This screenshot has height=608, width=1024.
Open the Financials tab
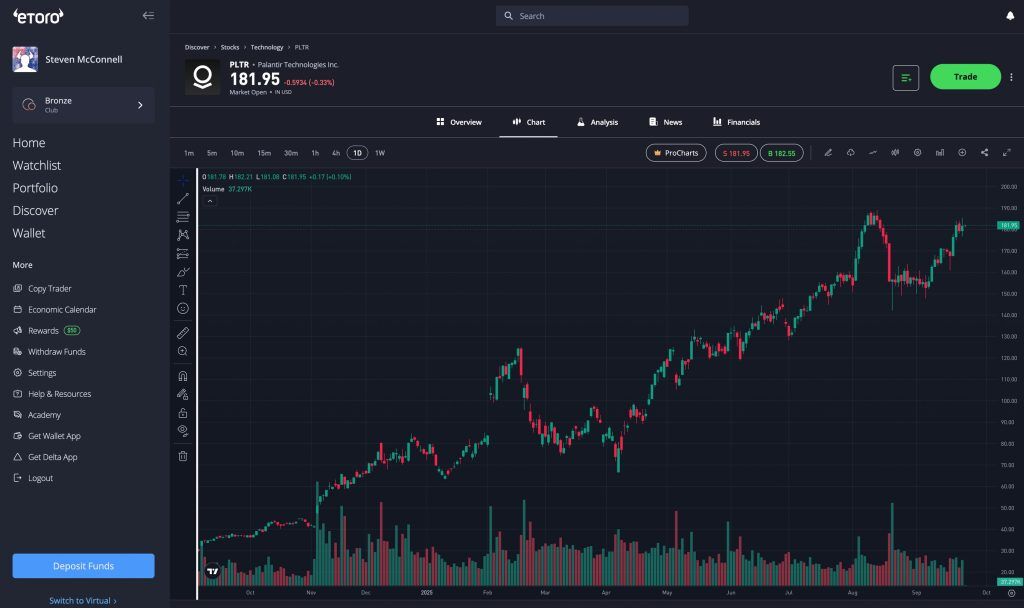click(x=737, y=122)
